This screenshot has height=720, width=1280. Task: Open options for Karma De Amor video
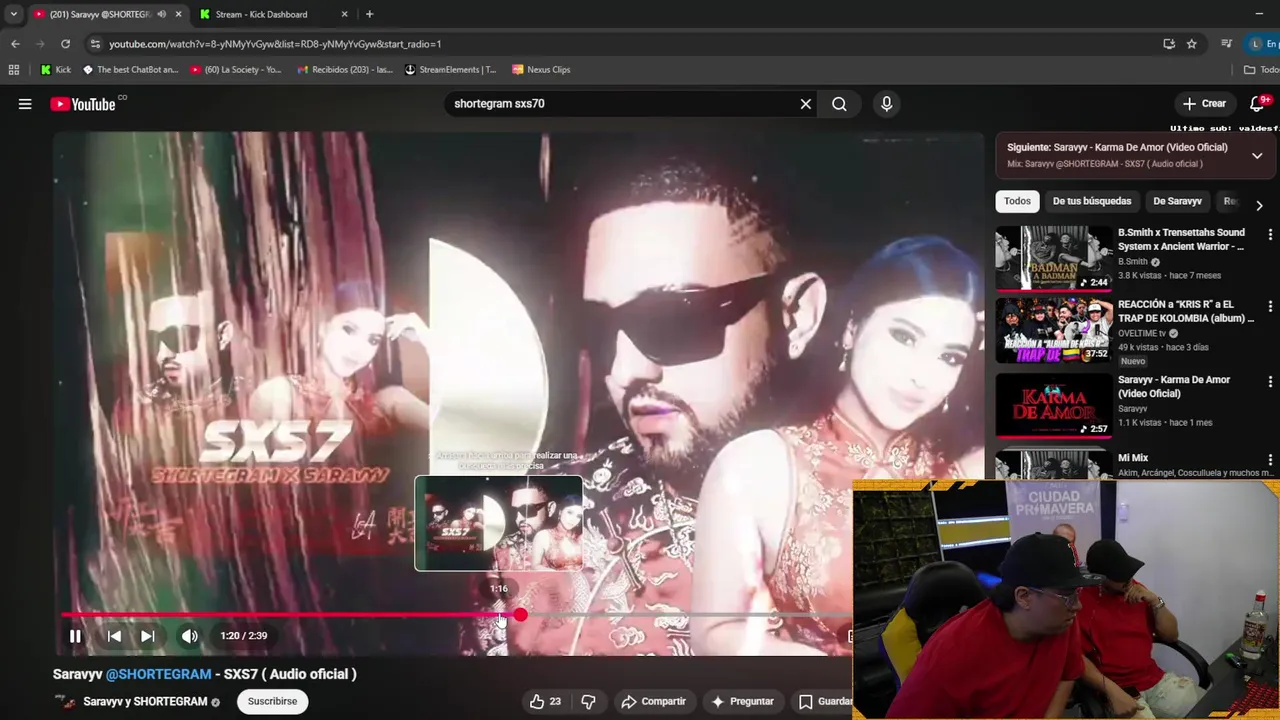coord(1270,382)
